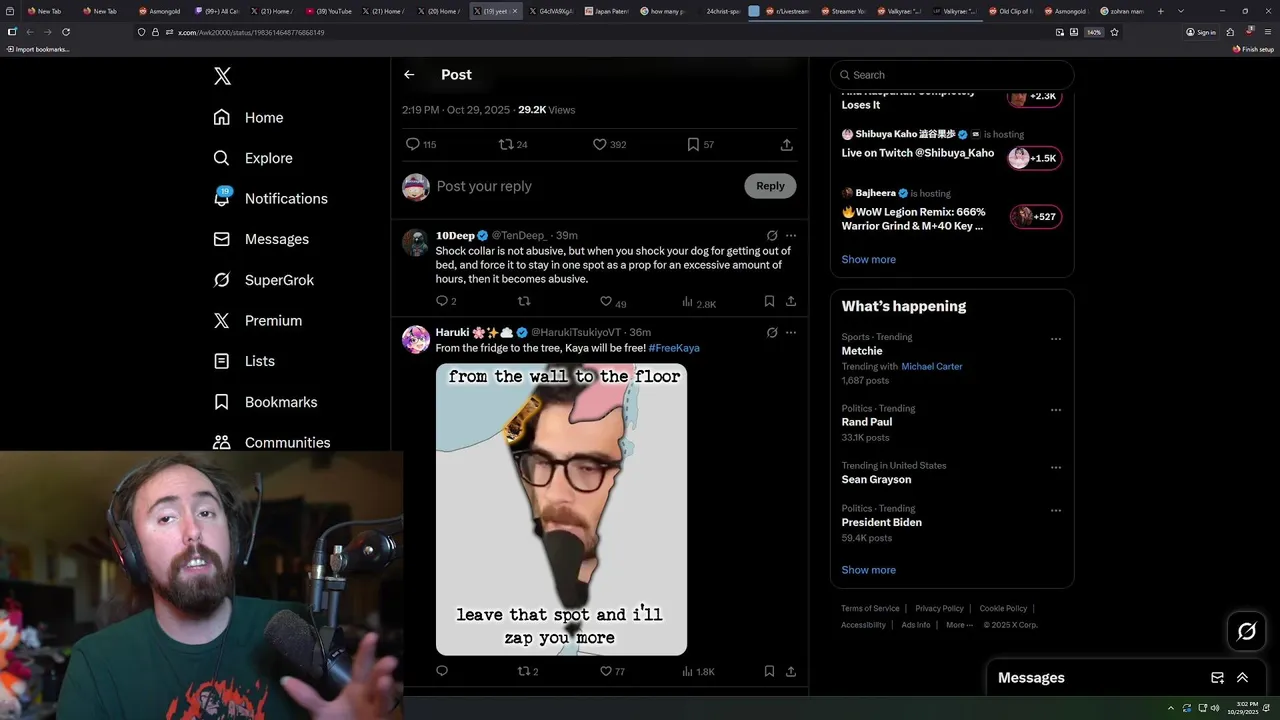Expand the Messages drawer with chevrons
The height and width of the screenshot is (720, 1280).
pyautogui.click(x=1242, y=677)
